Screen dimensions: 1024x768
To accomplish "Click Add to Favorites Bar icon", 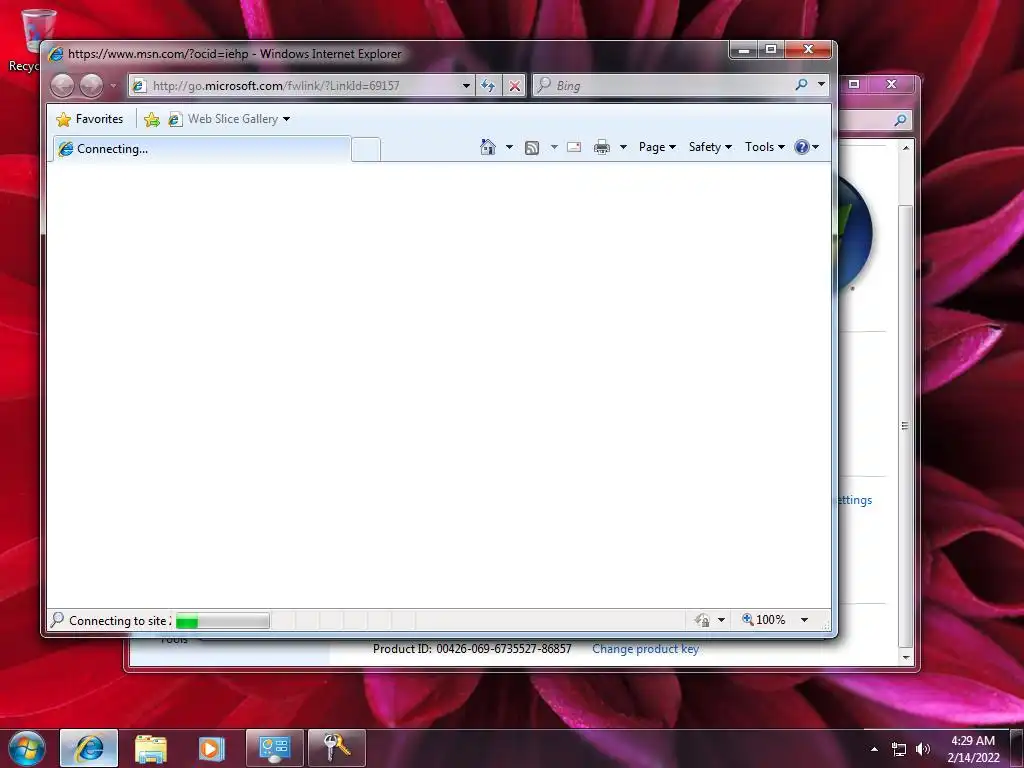I will click(x=152, y=119).
